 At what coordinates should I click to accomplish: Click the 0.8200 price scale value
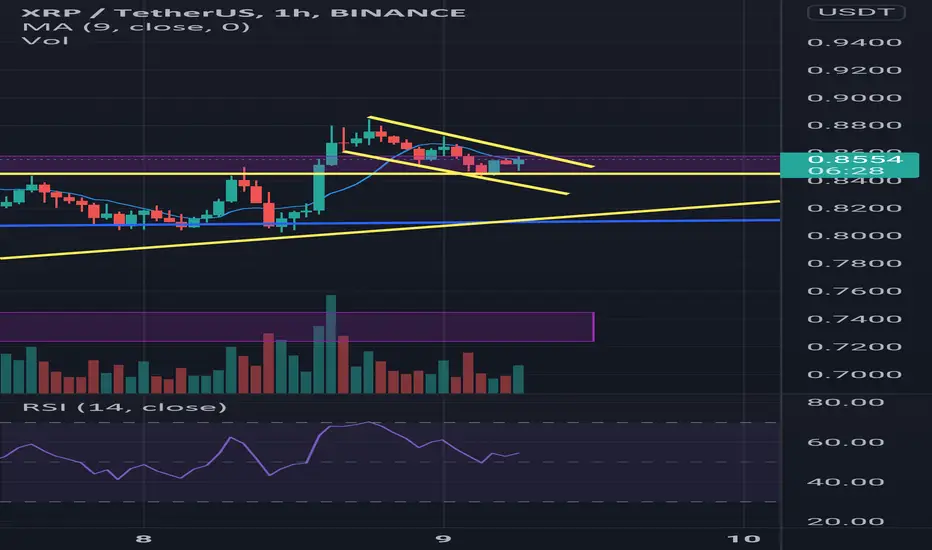(x=854, y=208)
